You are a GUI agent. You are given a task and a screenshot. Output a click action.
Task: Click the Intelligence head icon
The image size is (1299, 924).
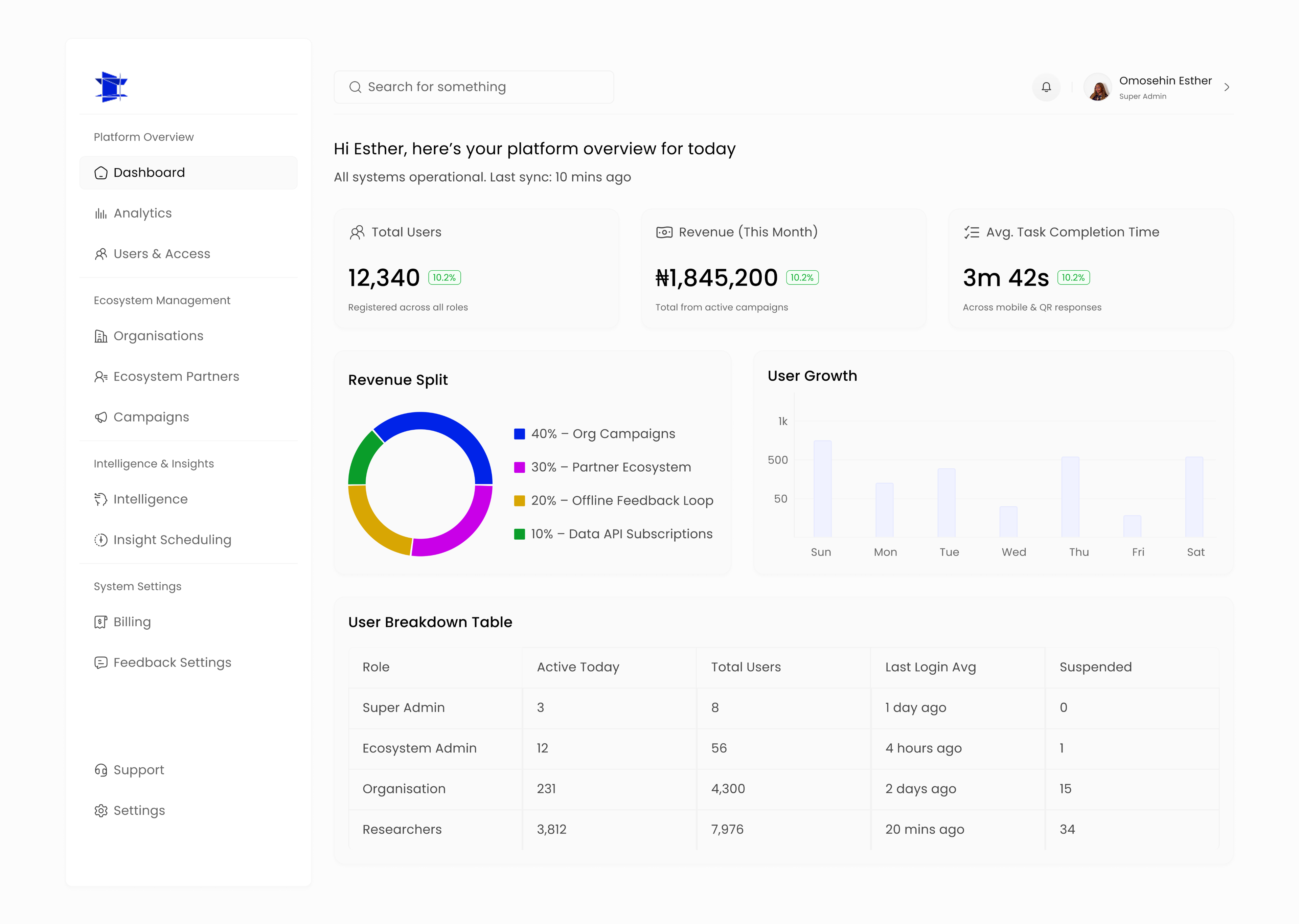tap(101, 499)
